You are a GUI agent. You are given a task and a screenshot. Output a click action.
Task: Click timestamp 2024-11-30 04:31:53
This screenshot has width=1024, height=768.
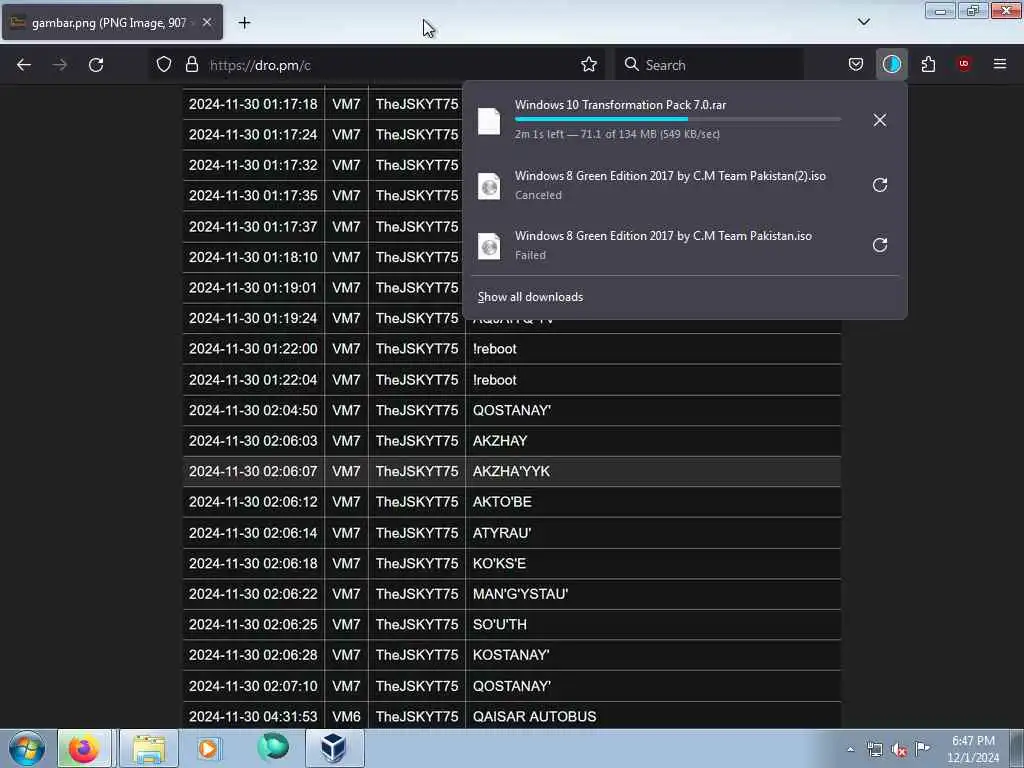pyautogui.click(x=253, y=717)
